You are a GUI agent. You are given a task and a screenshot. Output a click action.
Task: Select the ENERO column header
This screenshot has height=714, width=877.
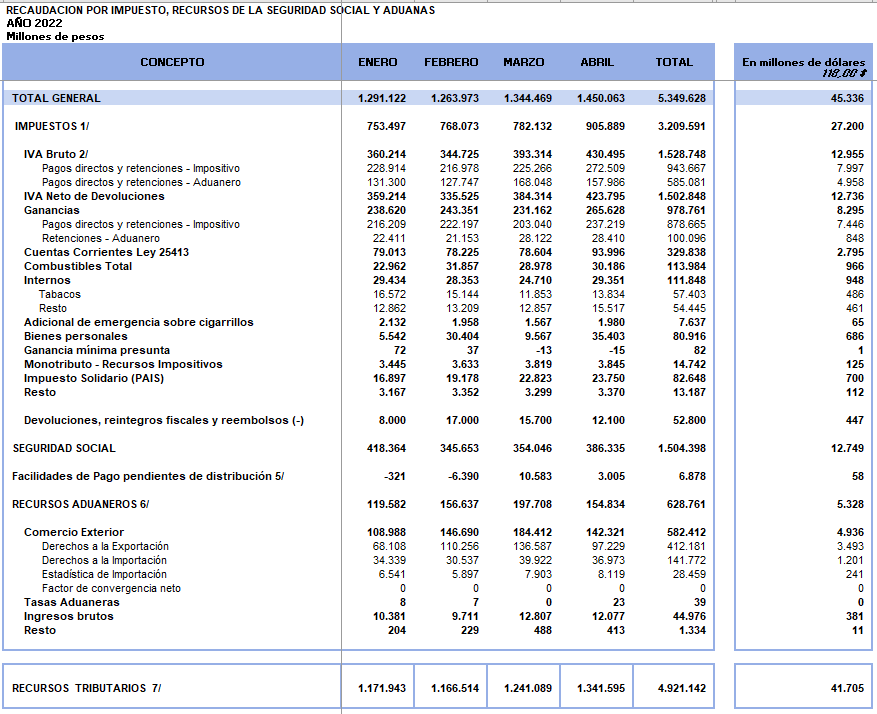tap(377, 62)
